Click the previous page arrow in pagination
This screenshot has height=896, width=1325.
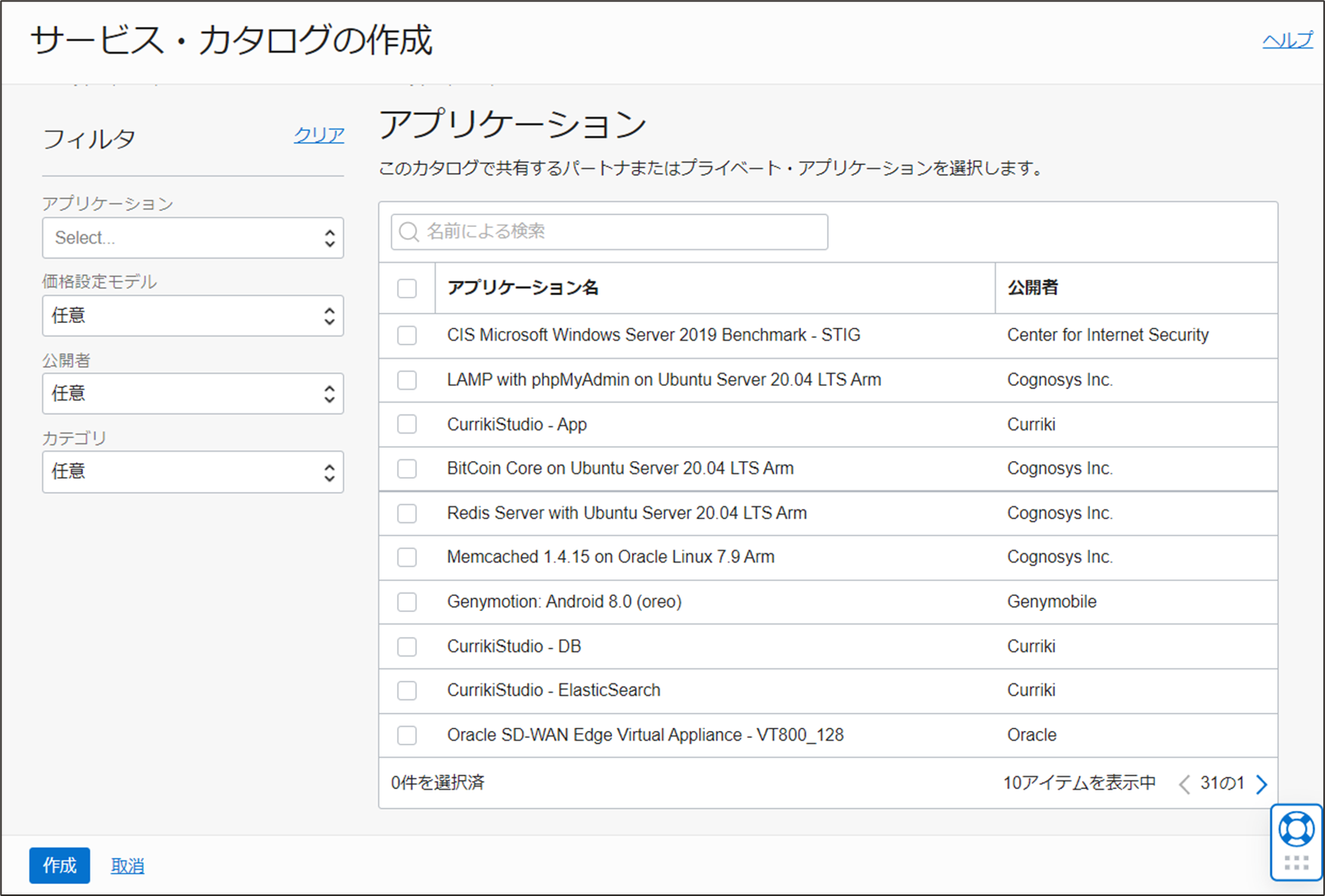click(1184, 784)
